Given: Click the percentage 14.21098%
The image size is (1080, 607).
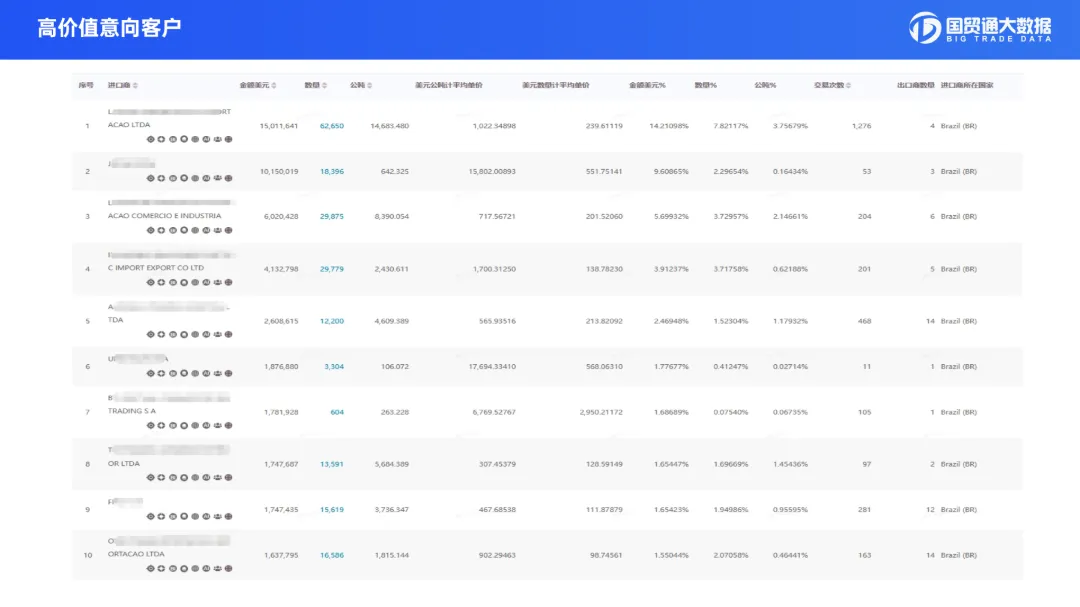Looking at the screenshot, I should [669, 126].
